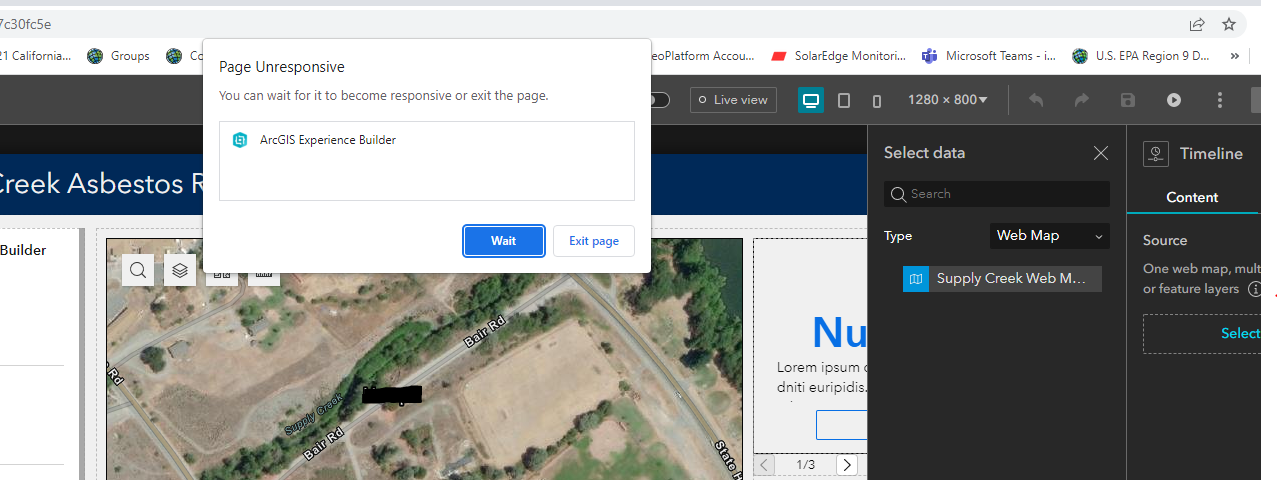Open the Content tab in Timeline panel
The width and height of the screenshot is (1277, 480).
pyautogui.click(x=1192, y=197)
